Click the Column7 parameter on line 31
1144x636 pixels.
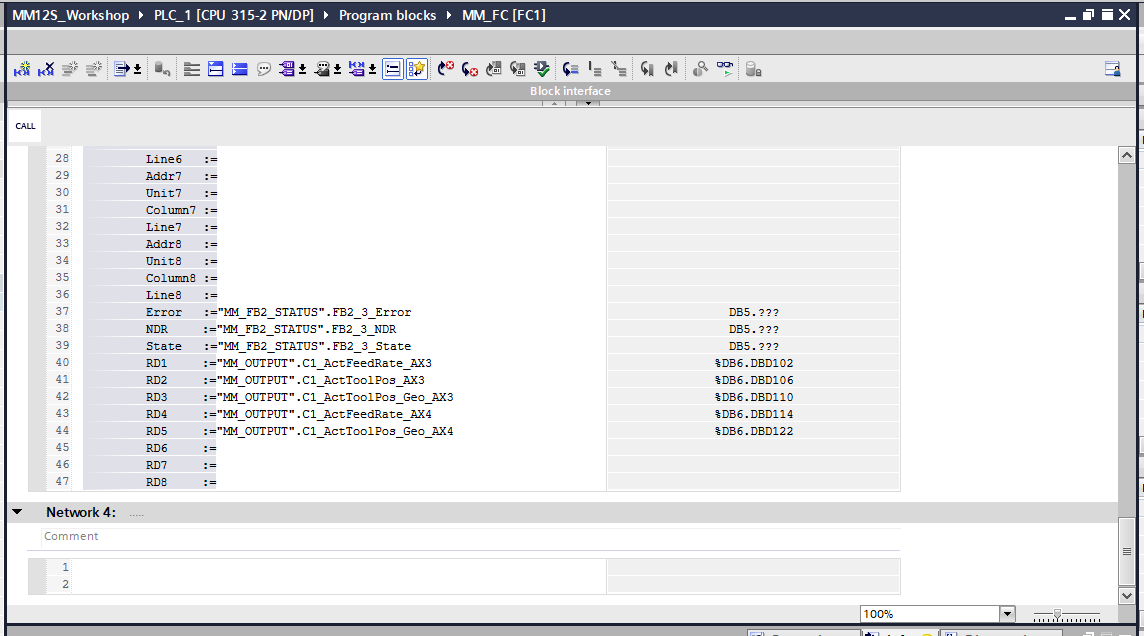pos(171,210)
